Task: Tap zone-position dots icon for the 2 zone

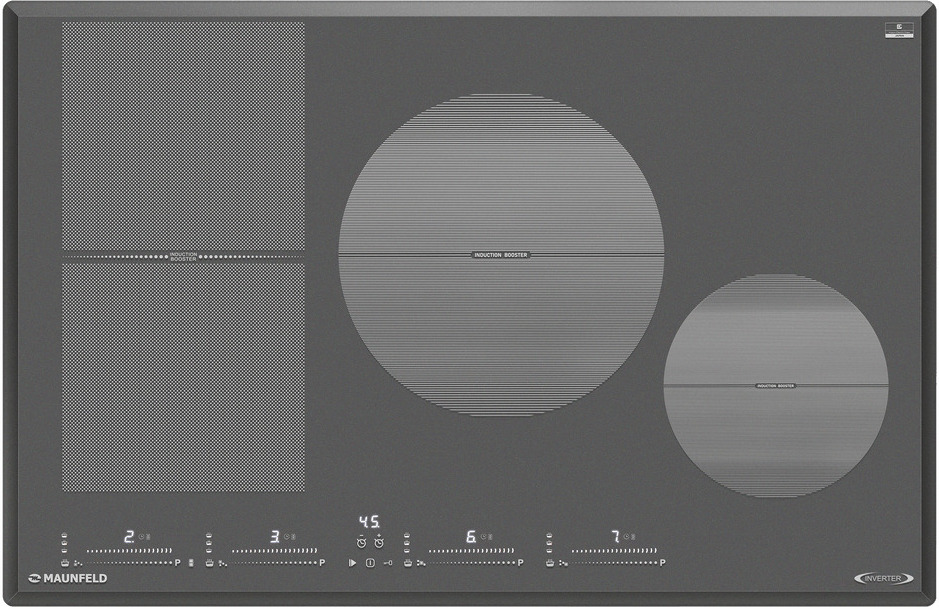Action: tap(77, 563)
